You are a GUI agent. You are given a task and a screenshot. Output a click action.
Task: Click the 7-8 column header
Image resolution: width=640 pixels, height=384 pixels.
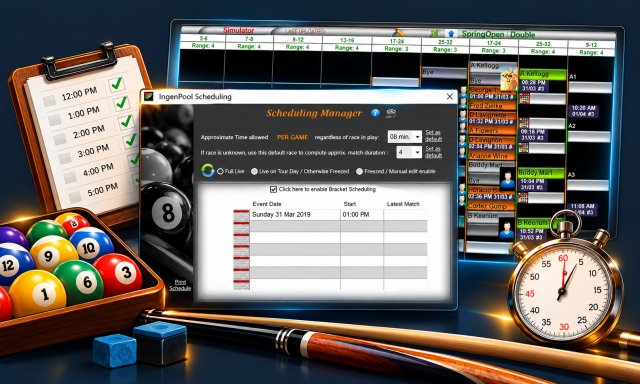click(249, 39)
